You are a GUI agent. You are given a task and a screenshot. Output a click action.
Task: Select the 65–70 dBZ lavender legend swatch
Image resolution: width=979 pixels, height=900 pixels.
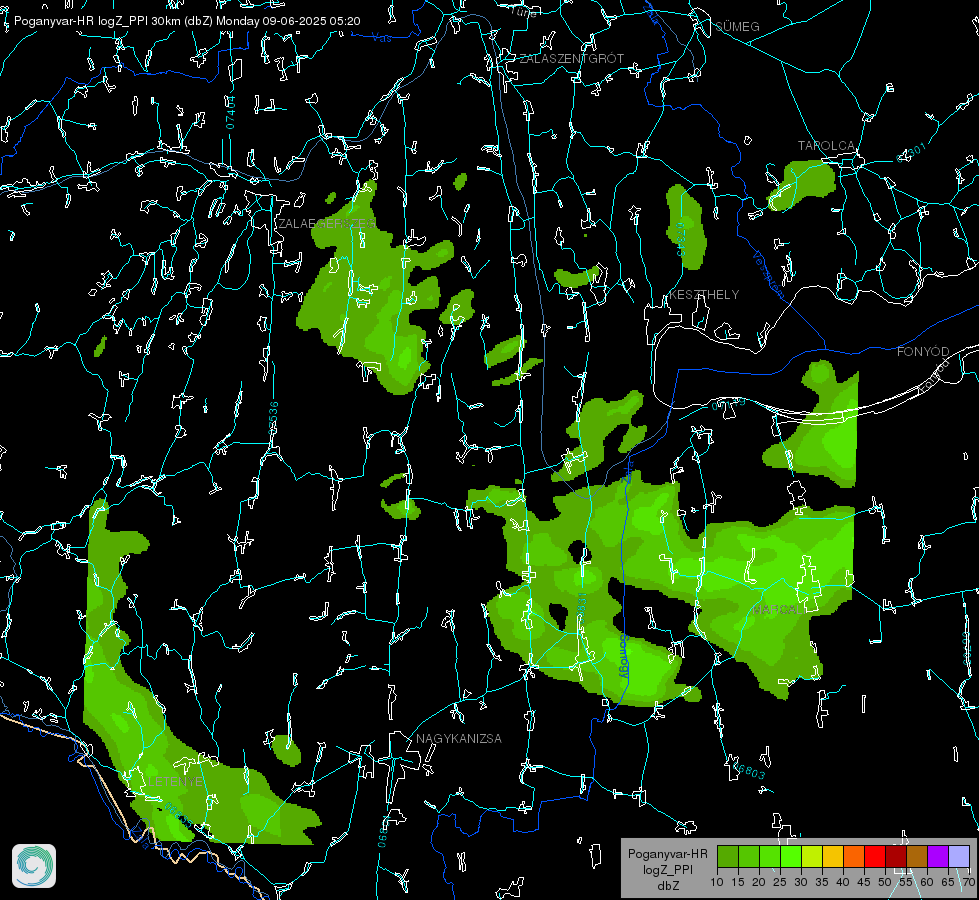pos(958,856)
